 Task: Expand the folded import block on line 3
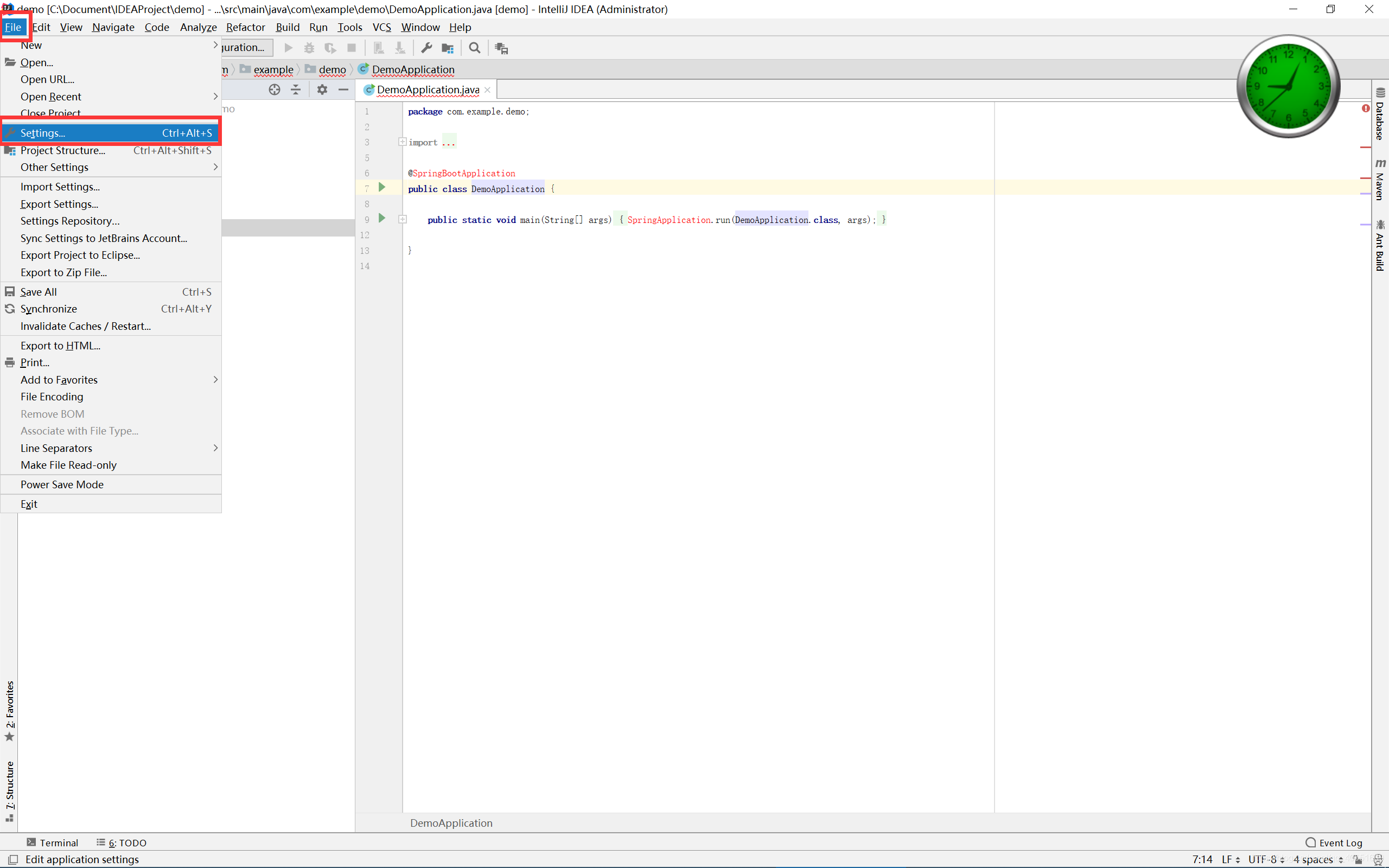(x=403, y=142)
